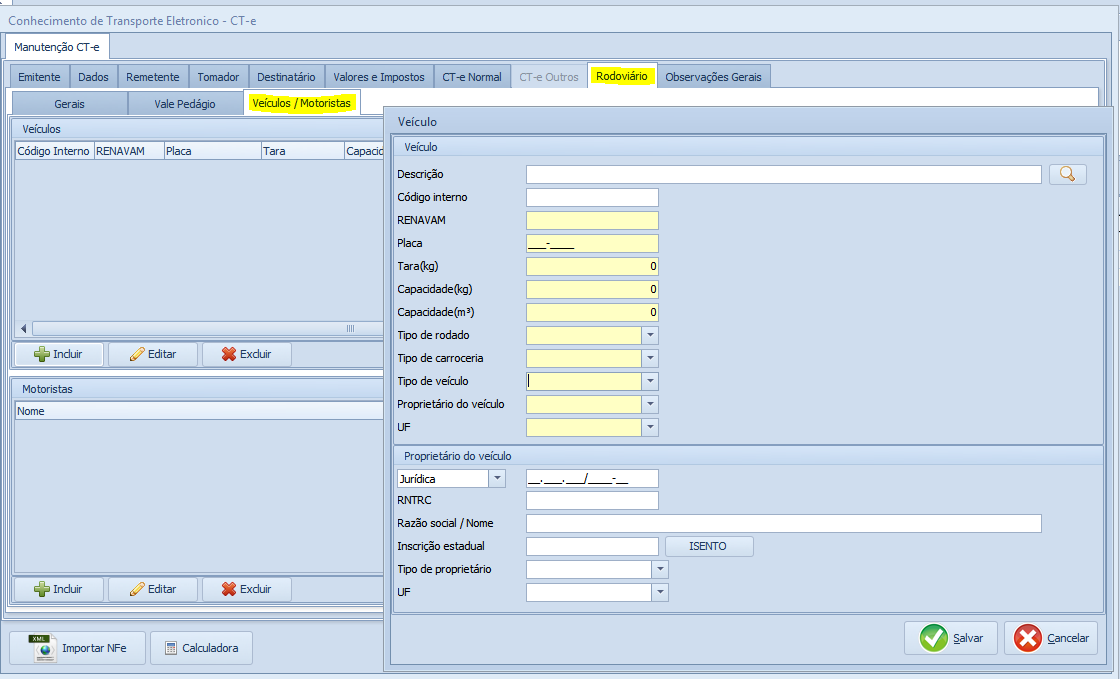Click the Veículos list horizontal scrollbar
Viewport: 1120px width, 679px height.
coord(200,328)
